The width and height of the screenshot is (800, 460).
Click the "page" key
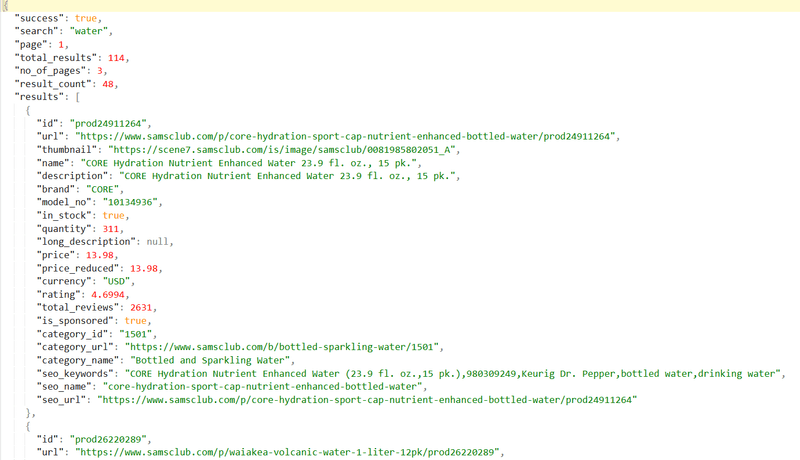pyautogui.click(x=31, y=44)
